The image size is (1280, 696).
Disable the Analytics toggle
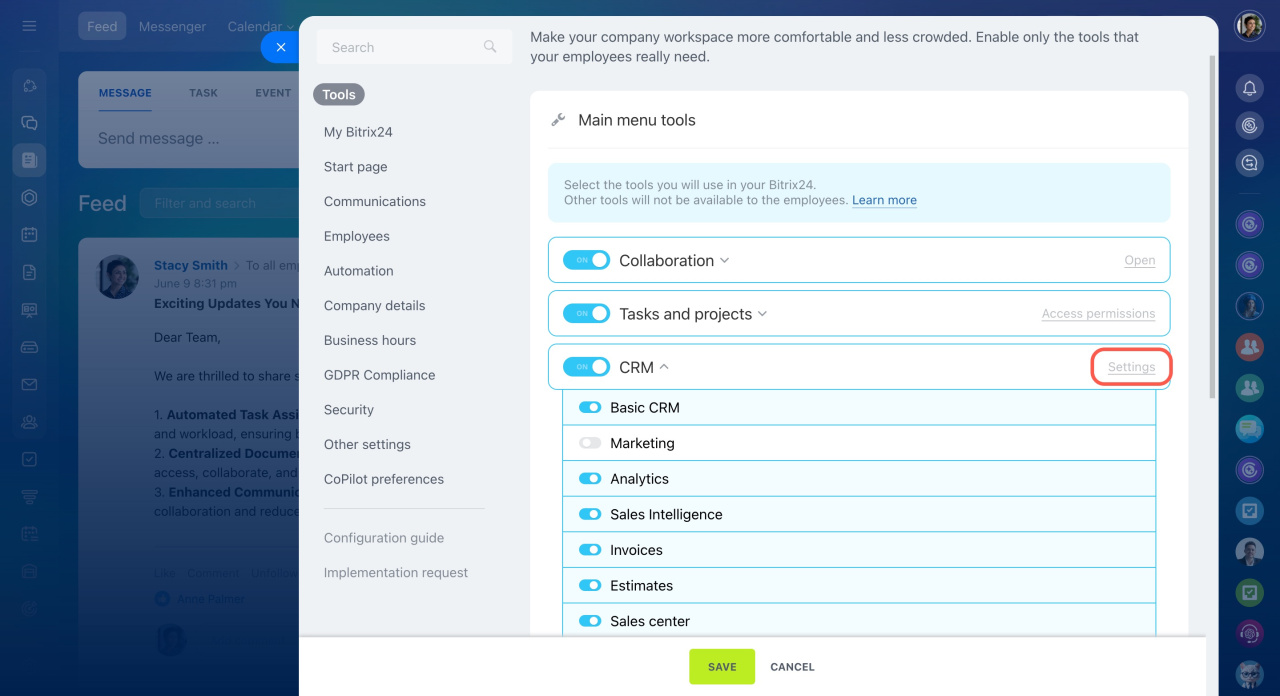coord(590,479)
